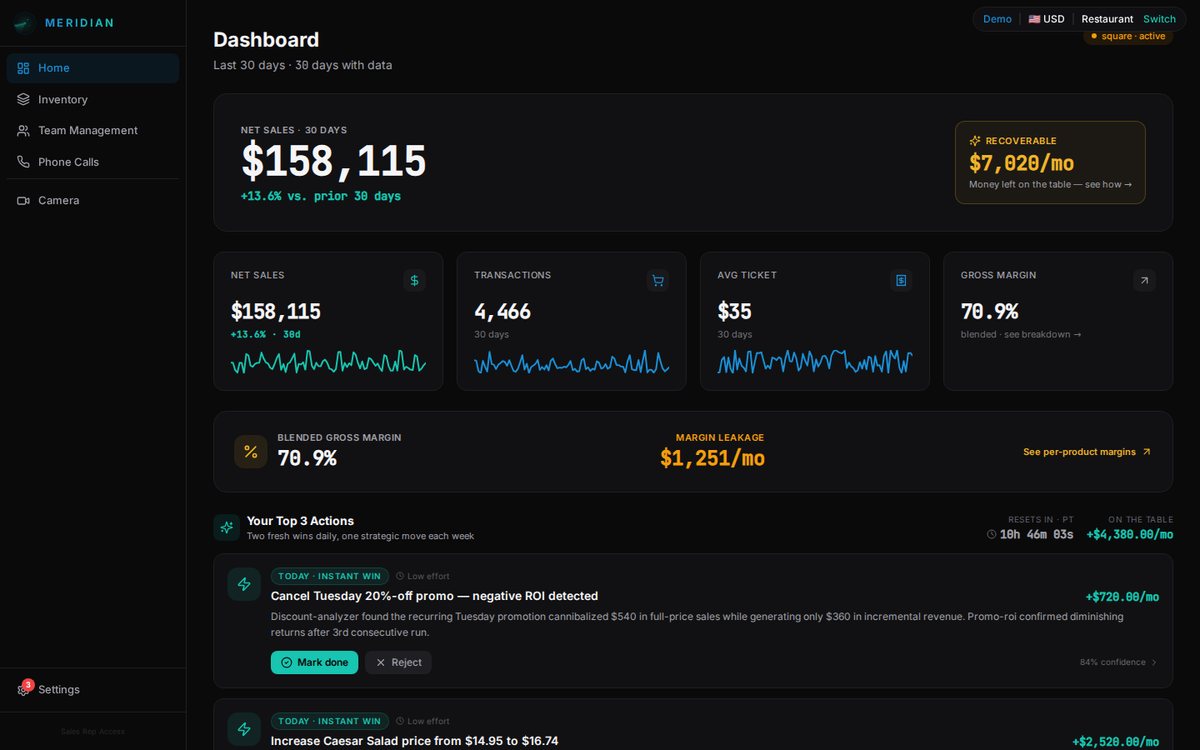Image resolution: width=1200 pixels, height=750 pixels.
Task: Click the Home grid icon in sidebar
Action: click(x=23, y=68)
